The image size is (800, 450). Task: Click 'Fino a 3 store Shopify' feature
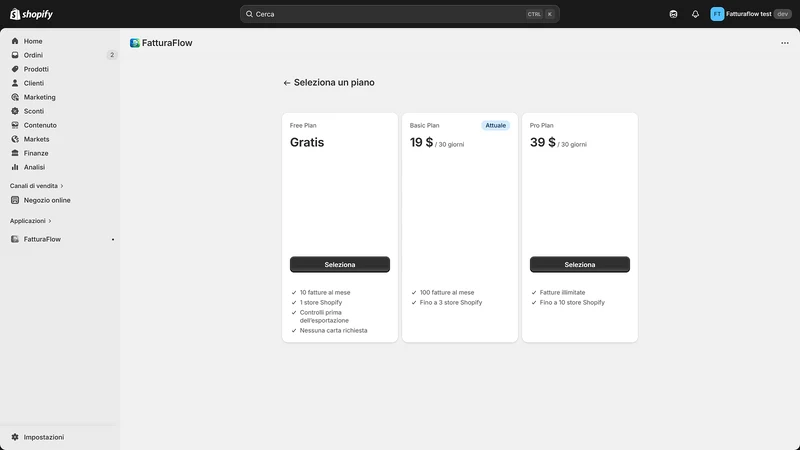pyautogui.click(x=451, y=303)
